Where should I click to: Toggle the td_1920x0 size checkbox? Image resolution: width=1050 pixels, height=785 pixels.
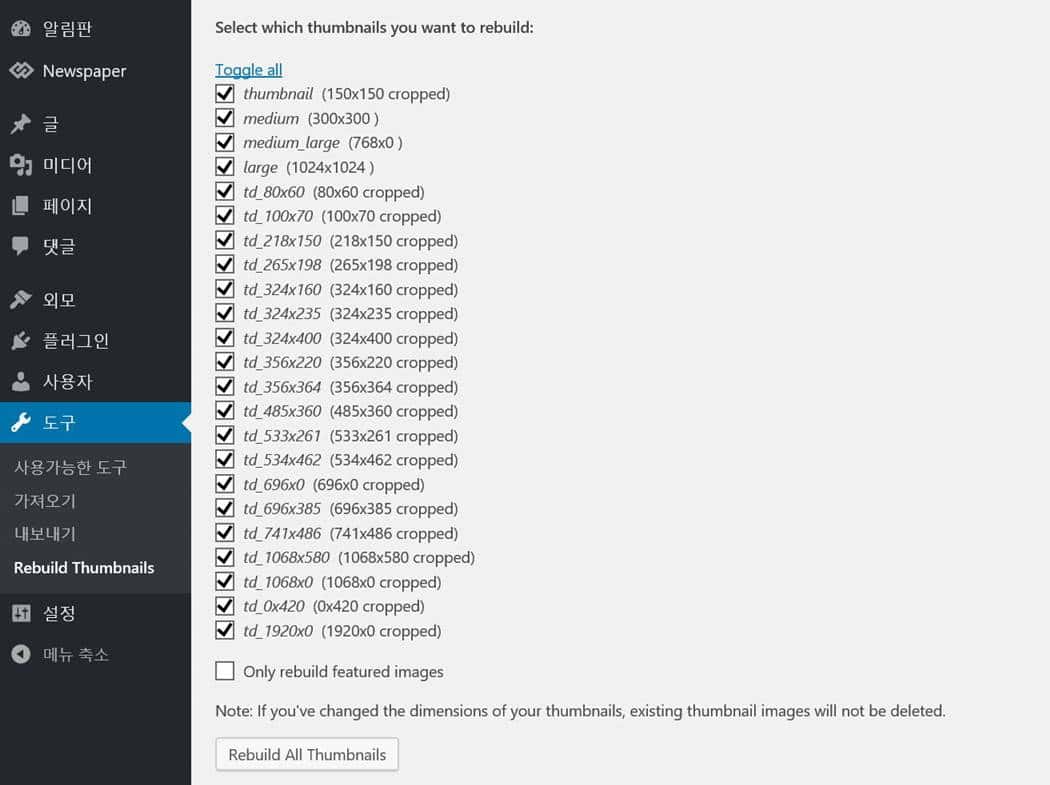coord(225,631)
